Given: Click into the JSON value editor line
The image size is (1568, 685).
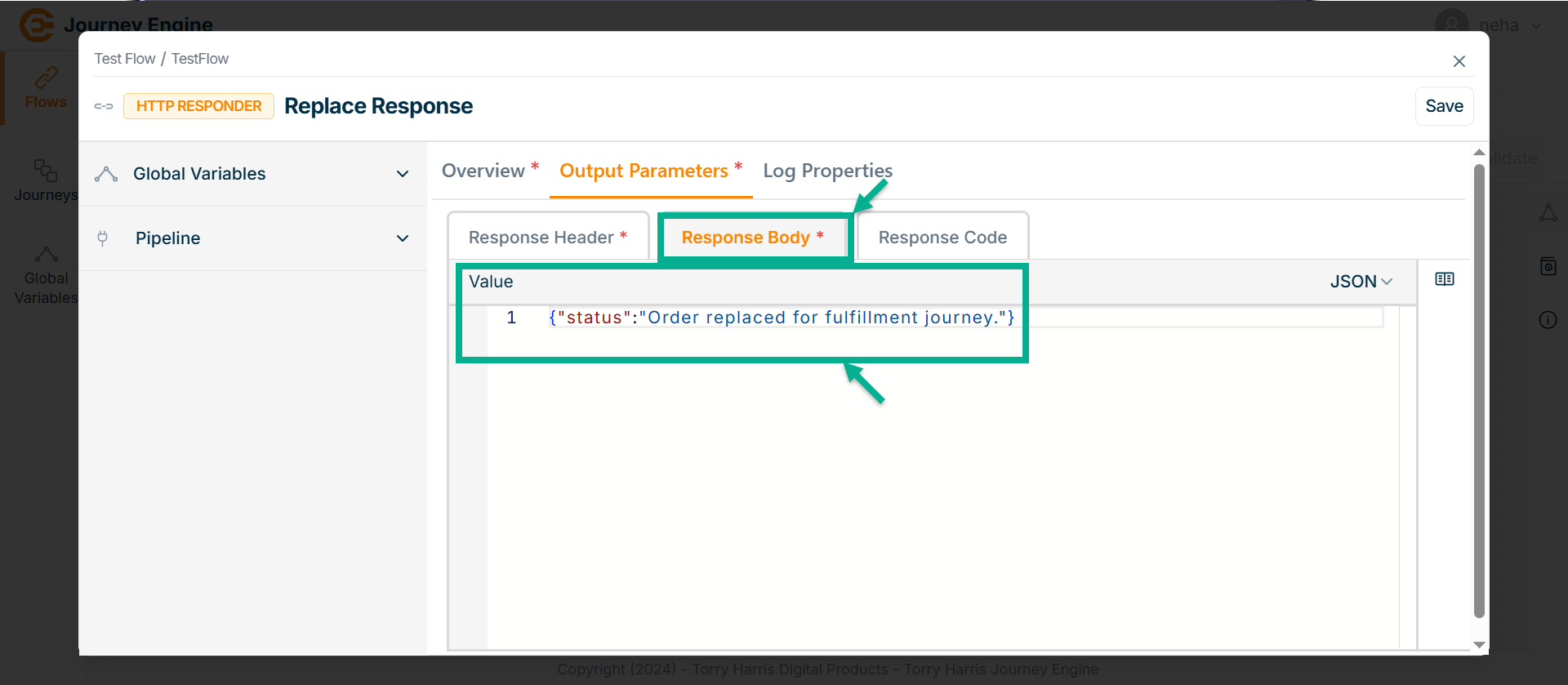Looking at the screenshot, I should pos(781,318).
